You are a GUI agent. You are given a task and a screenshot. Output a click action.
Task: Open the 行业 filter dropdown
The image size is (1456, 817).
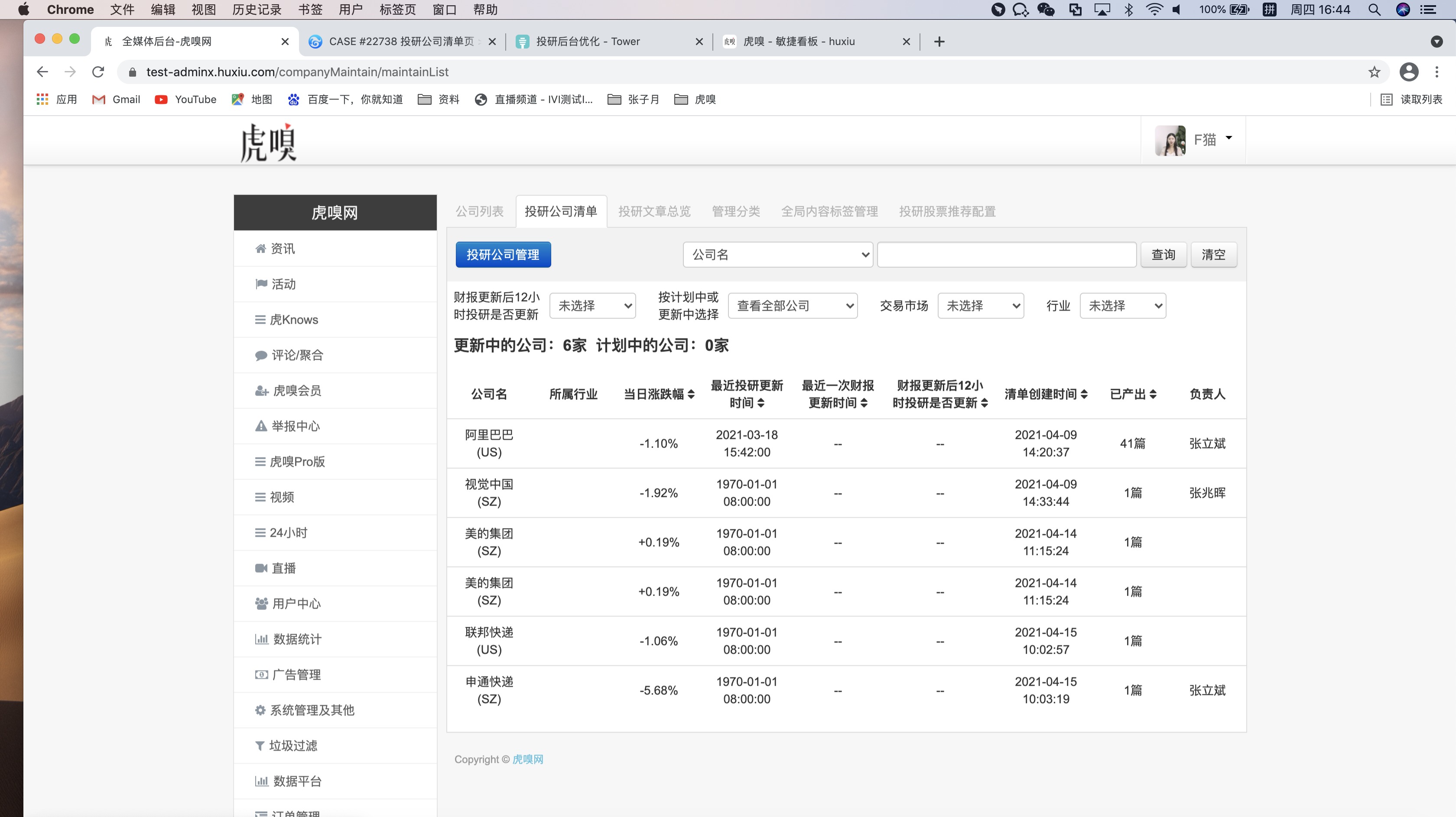(x=1122, y=306)
